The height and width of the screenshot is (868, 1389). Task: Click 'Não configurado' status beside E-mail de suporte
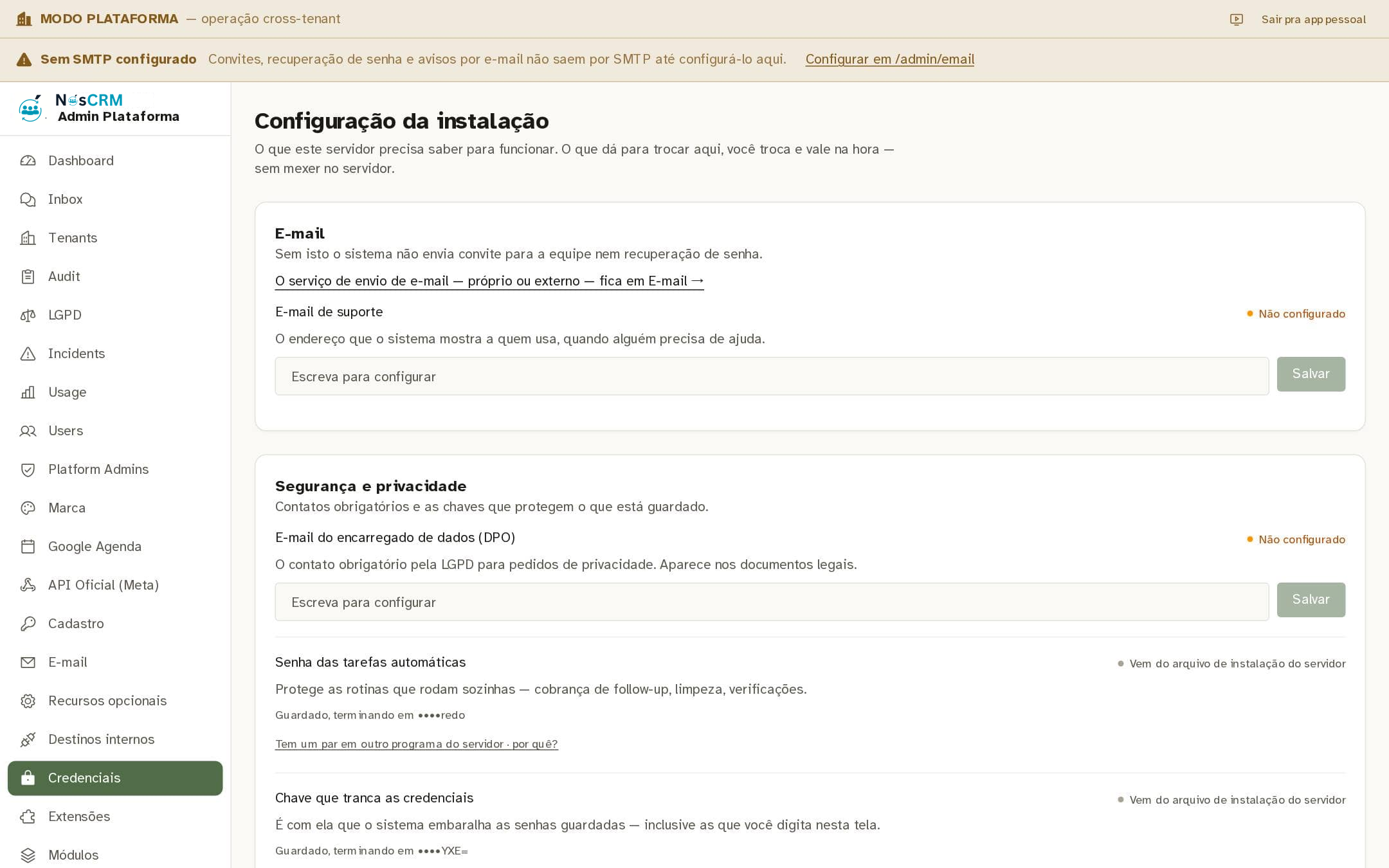[1296, 314]
